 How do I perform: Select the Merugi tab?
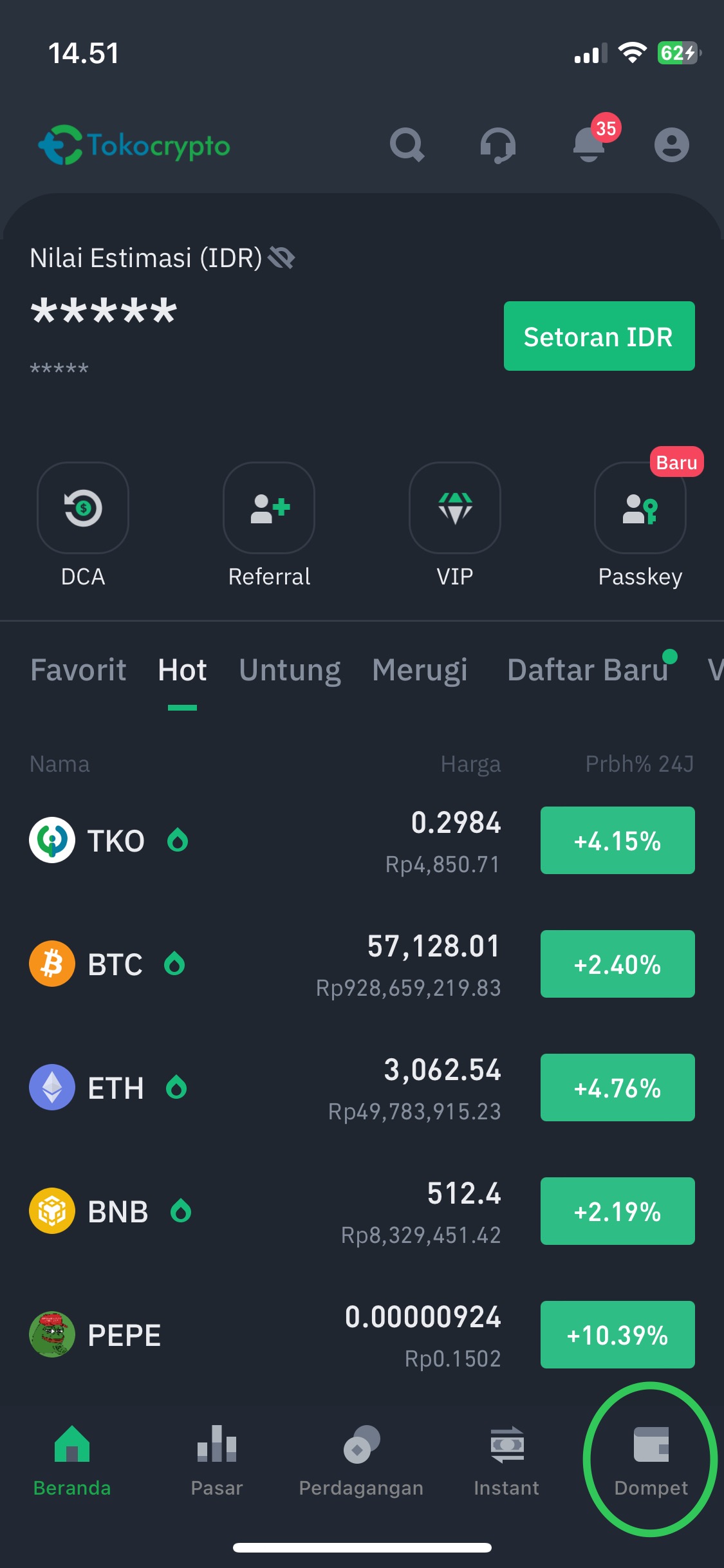pos(420,670)
